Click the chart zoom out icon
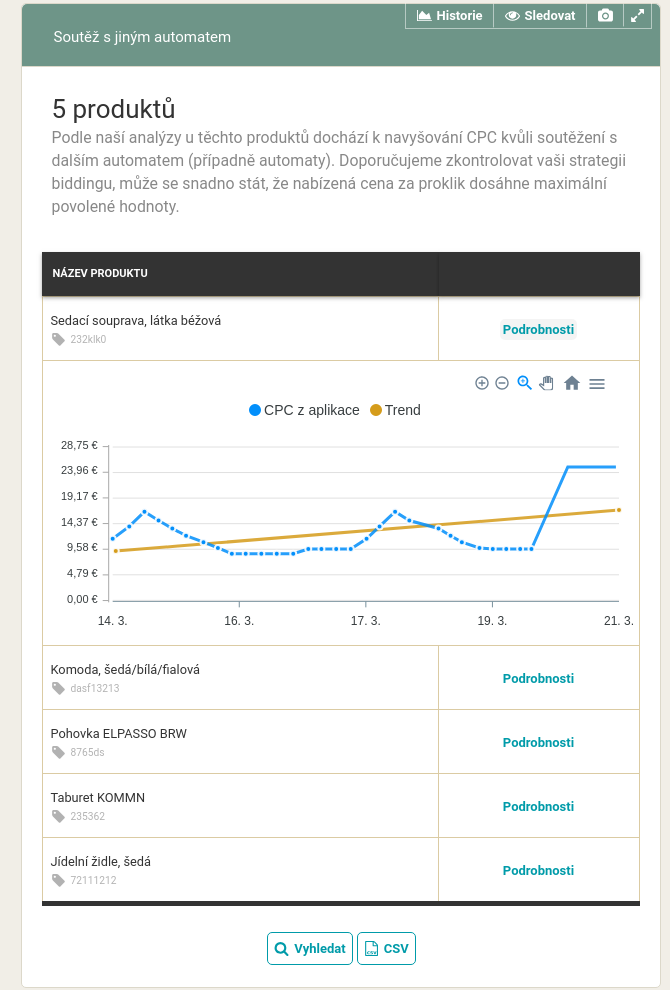Screen dimensions: 670x990 tap(502, 383)
